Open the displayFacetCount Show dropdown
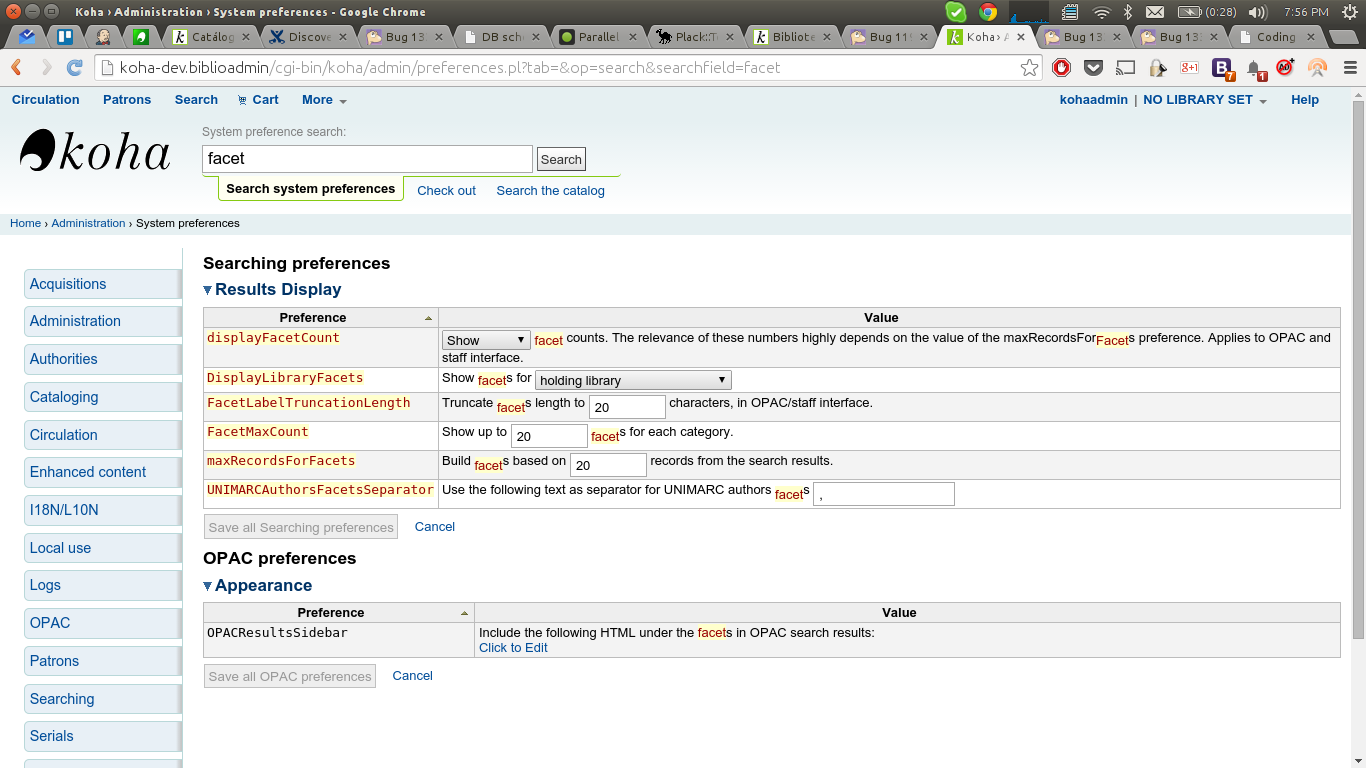1366x768 pixels. click(486, 340)
